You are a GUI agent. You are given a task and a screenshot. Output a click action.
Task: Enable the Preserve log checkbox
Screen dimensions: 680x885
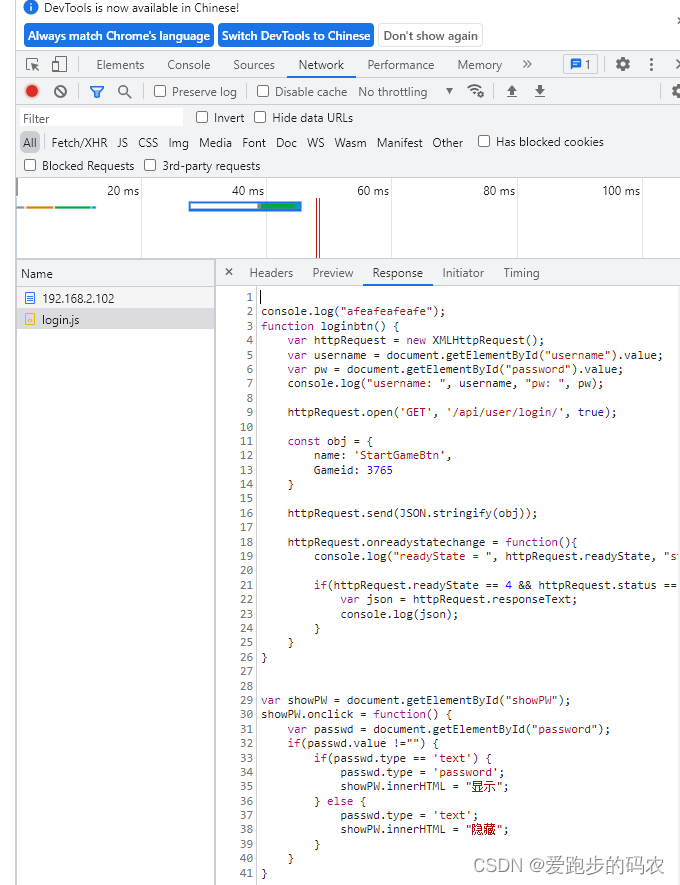click(x=160, y=91)
